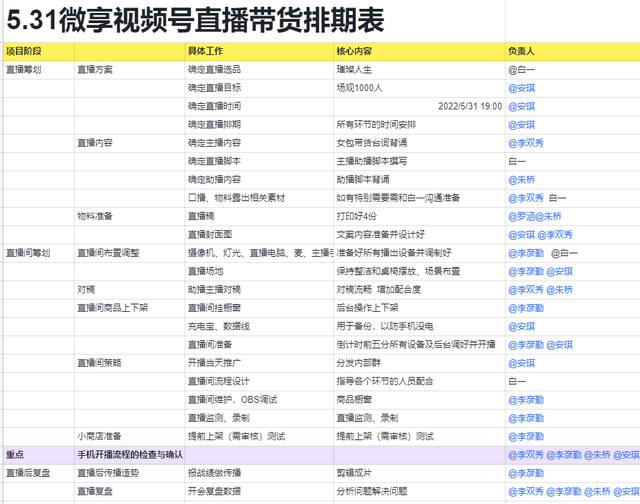Select the 确定直播排期 cell

coord(259,125)
